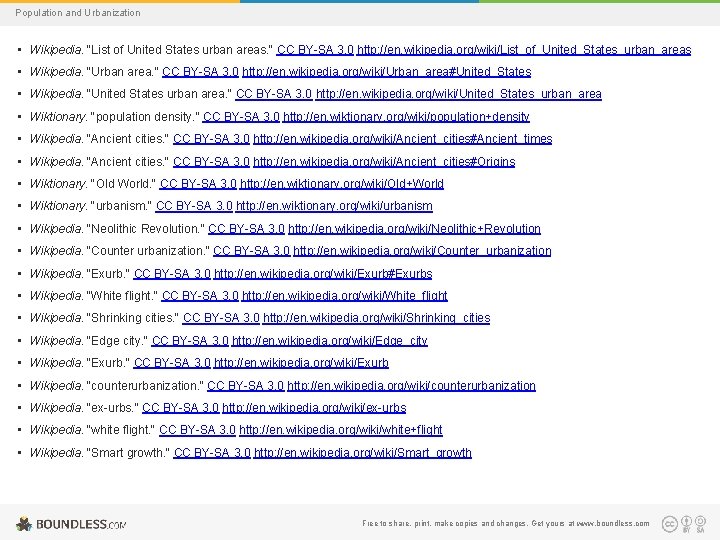Click CC BY-SA 3.0 next to "Shrinking cities."

click(x=221, y=318)
